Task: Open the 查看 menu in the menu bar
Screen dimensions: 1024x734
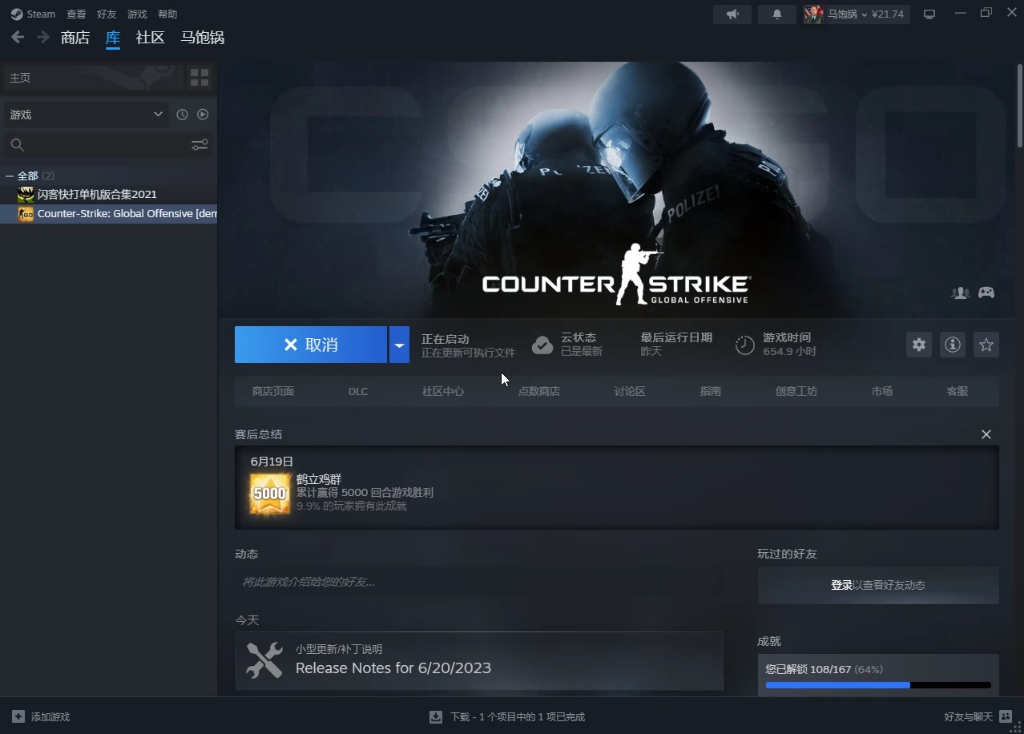Action: (x=76, y=14)
